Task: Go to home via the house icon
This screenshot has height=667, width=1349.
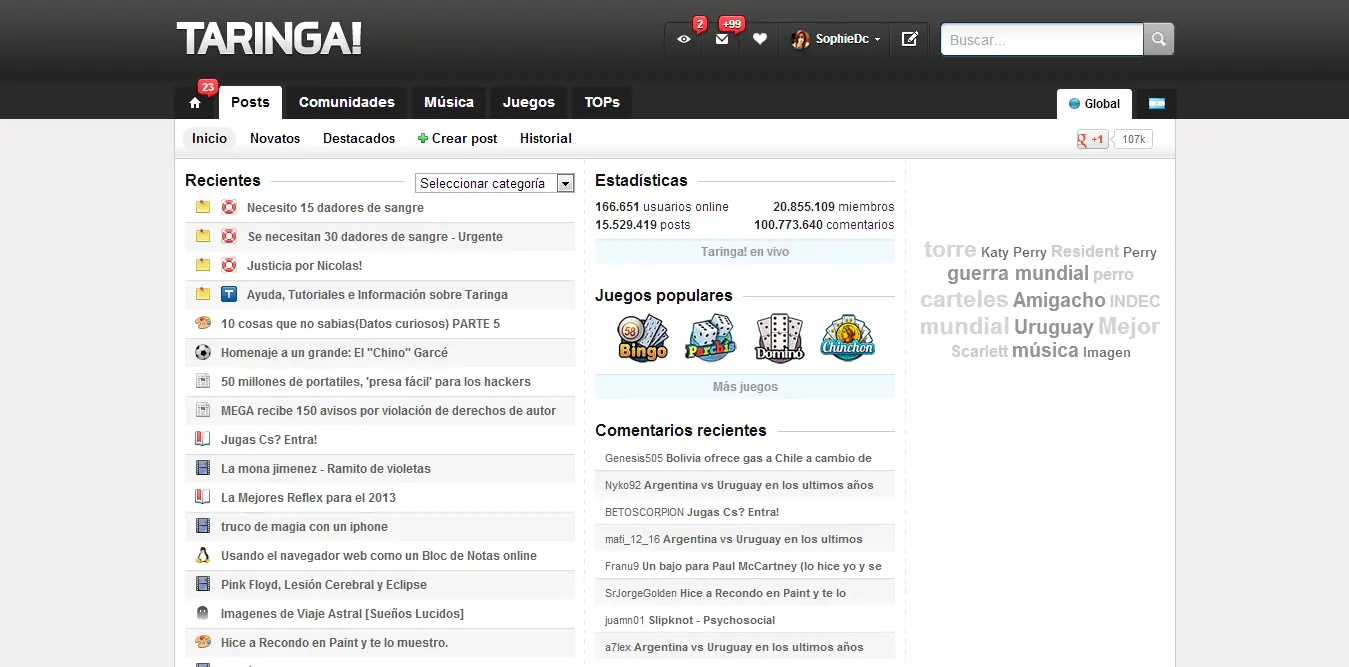Action: click(195, 103)
